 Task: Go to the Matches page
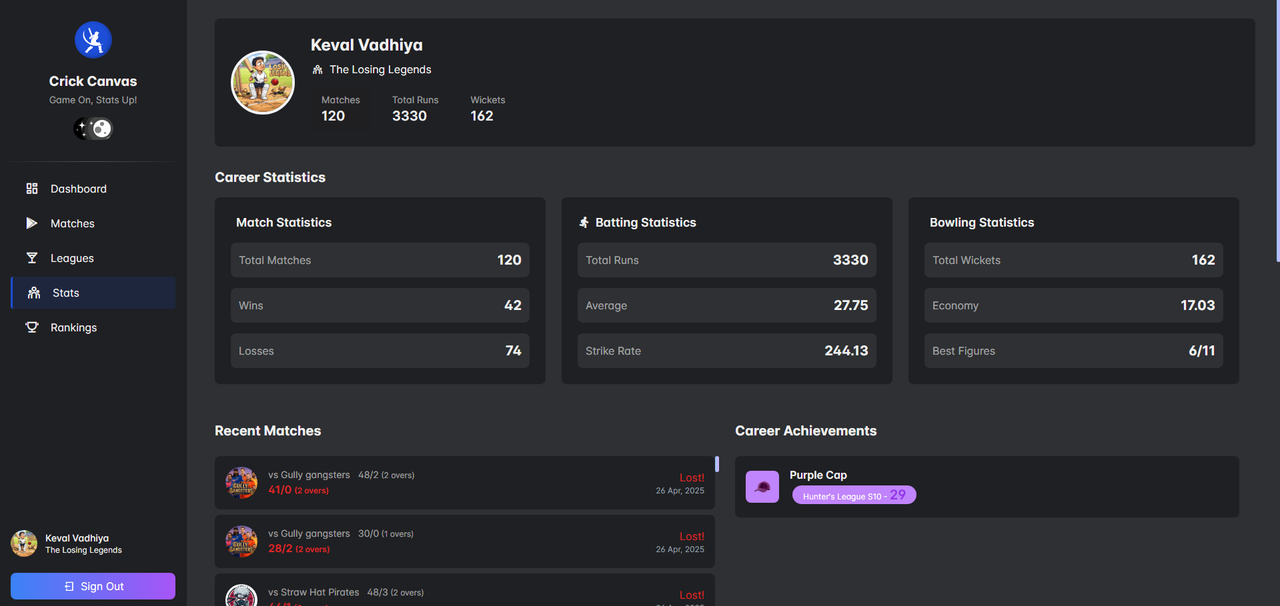pyautogui.click(x=93, y=223)
